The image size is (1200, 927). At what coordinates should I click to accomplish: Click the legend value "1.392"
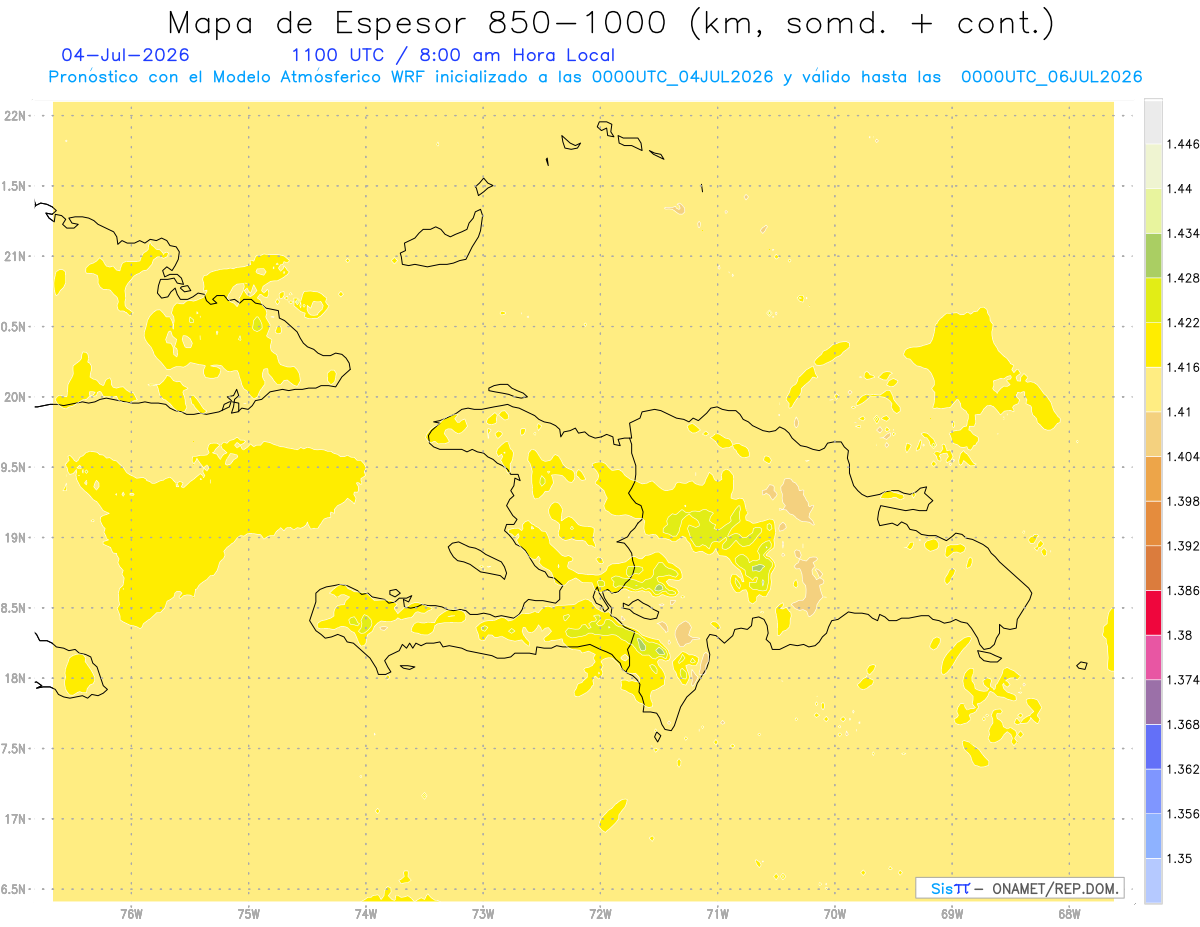tap(1184, 546)
